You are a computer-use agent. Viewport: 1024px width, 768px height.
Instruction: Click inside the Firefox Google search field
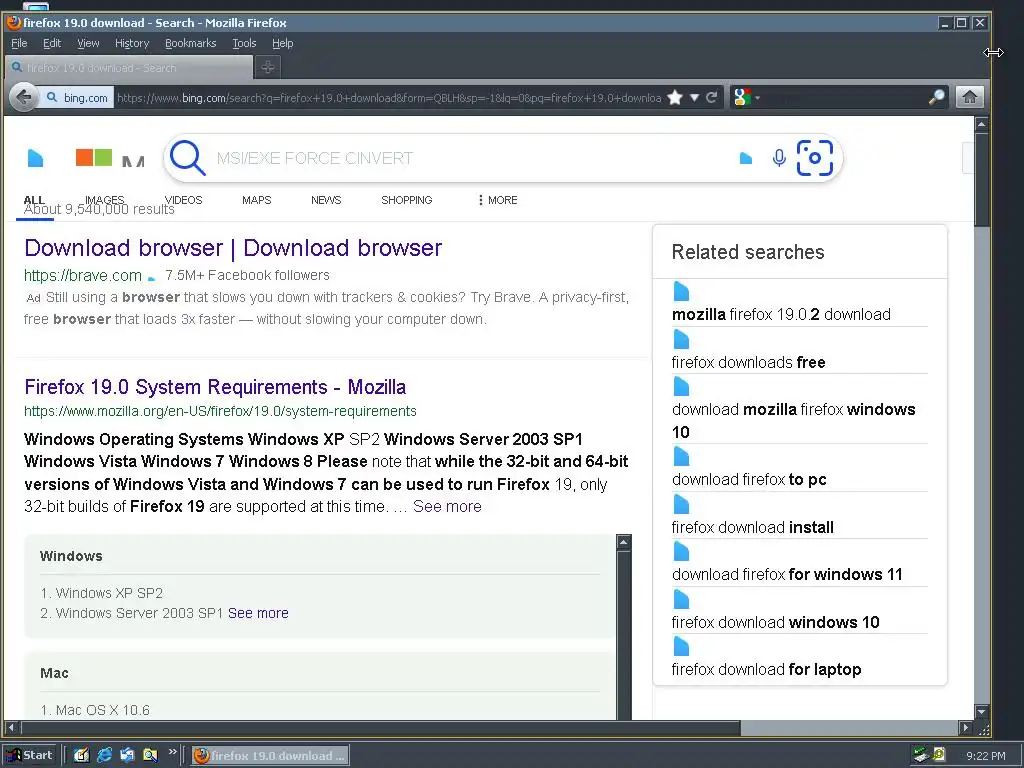(844, 98)
